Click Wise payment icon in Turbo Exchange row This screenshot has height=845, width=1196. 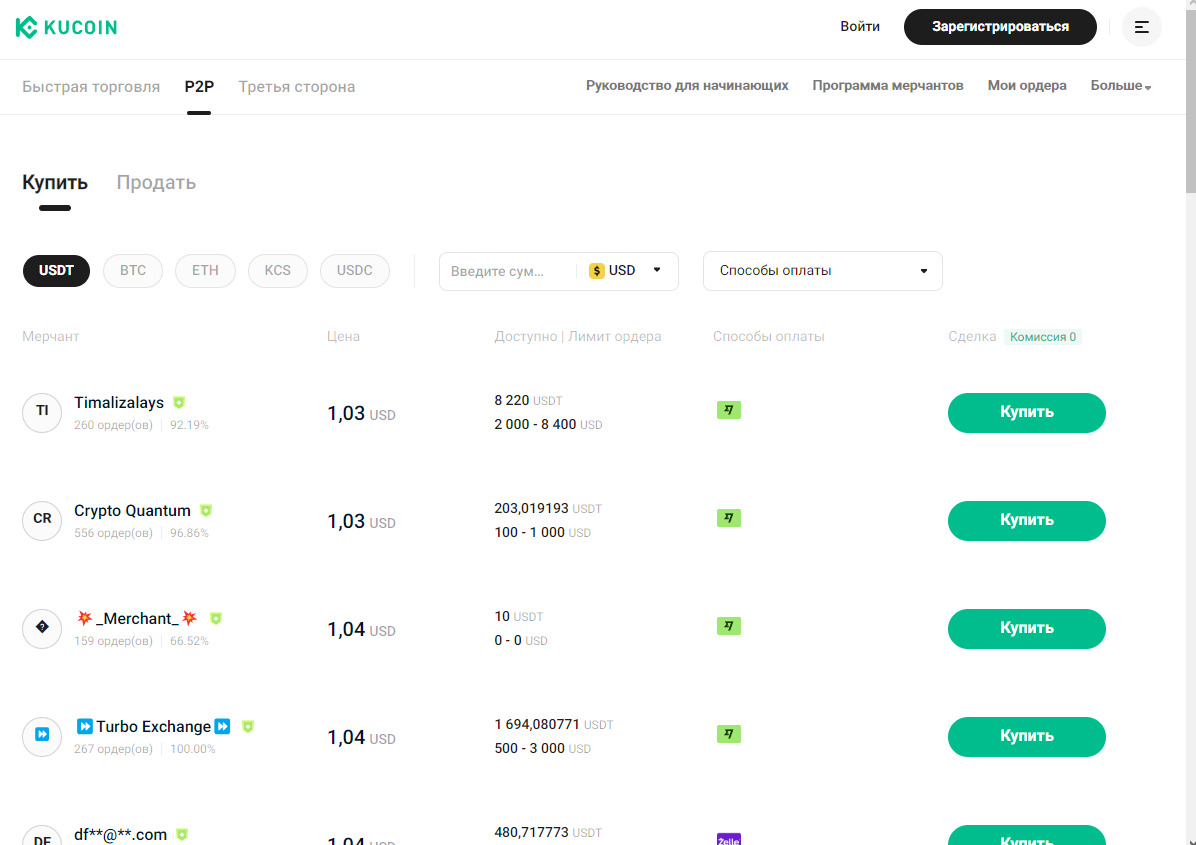[x=728, y=734]
